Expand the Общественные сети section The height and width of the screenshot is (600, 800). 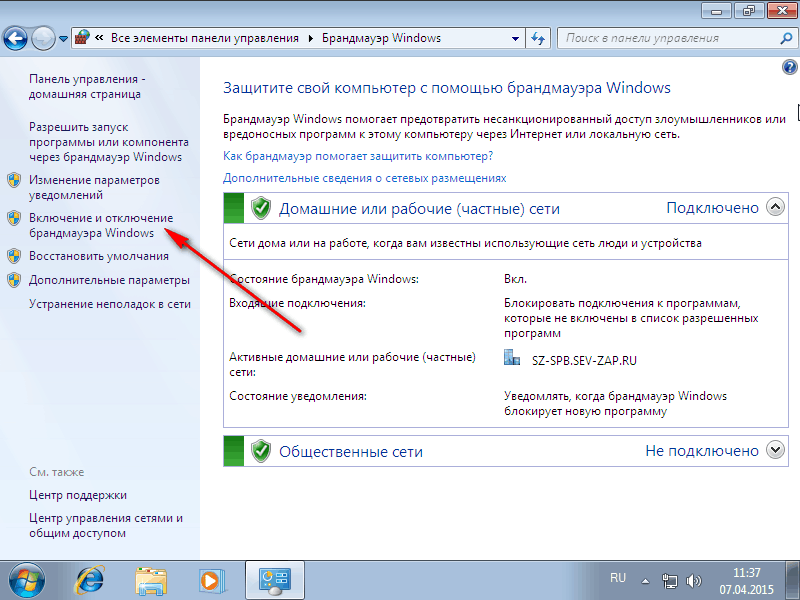pyautogui.click(x=776, y=451)
